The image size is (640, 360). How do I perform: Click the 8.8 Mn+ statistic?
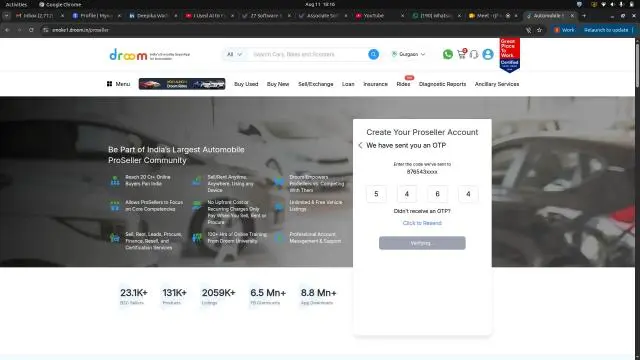pyautogui.click(x=318, y=293)
